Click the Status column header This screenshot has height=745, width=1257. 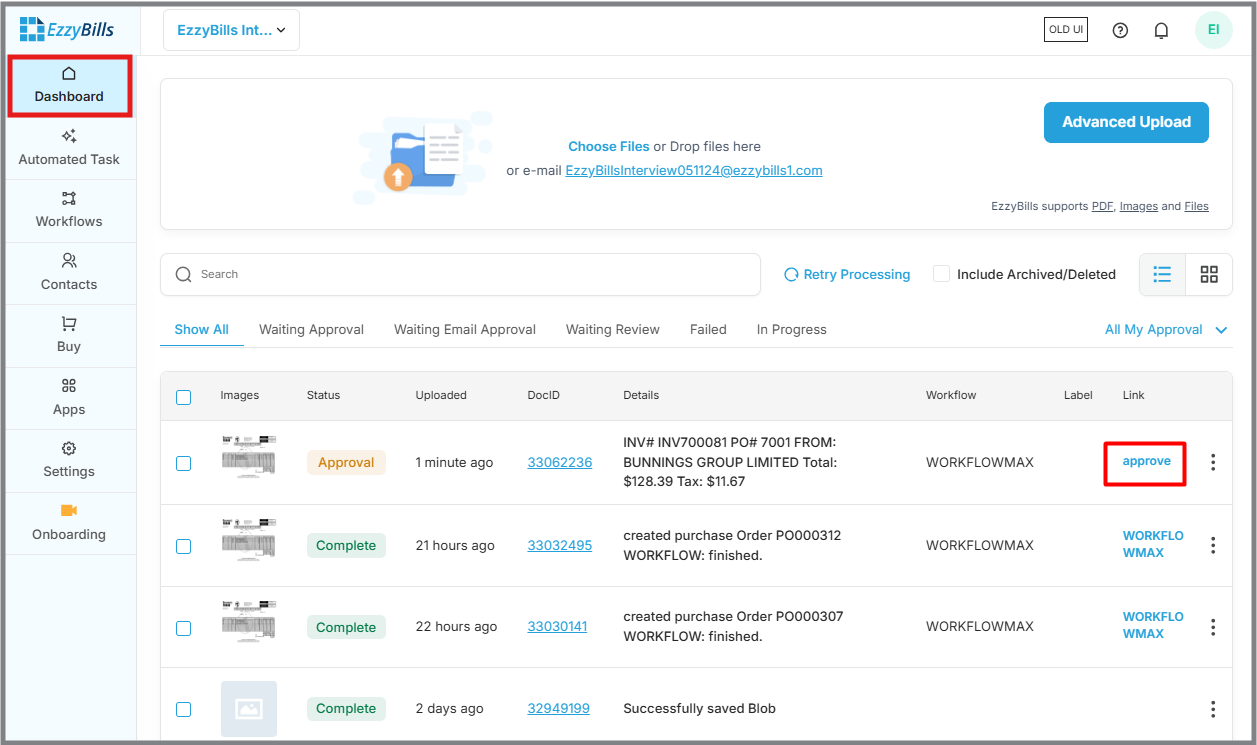[x=323, y=395]
